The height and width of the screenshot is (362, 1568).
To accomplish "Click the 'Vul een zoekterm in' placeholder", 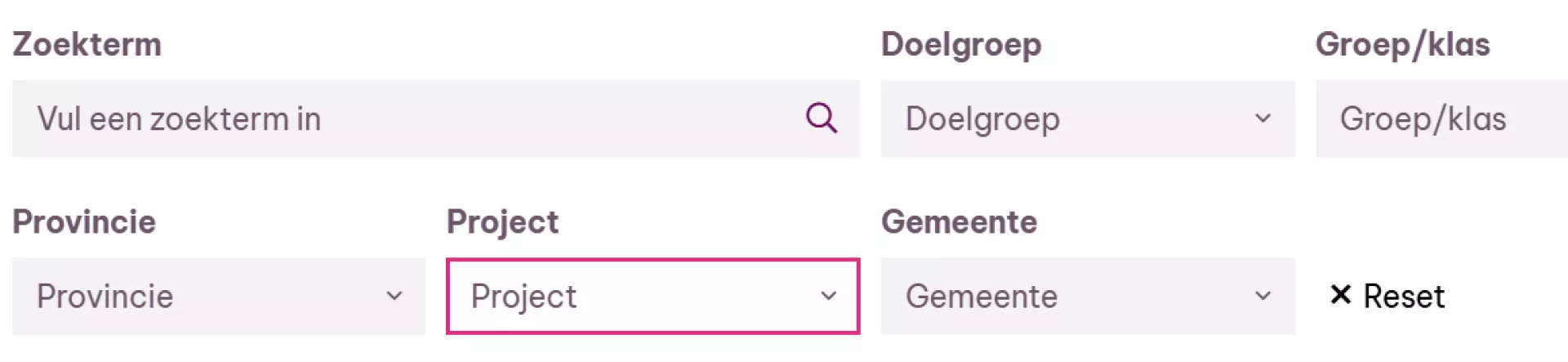I will pos(179,119).
